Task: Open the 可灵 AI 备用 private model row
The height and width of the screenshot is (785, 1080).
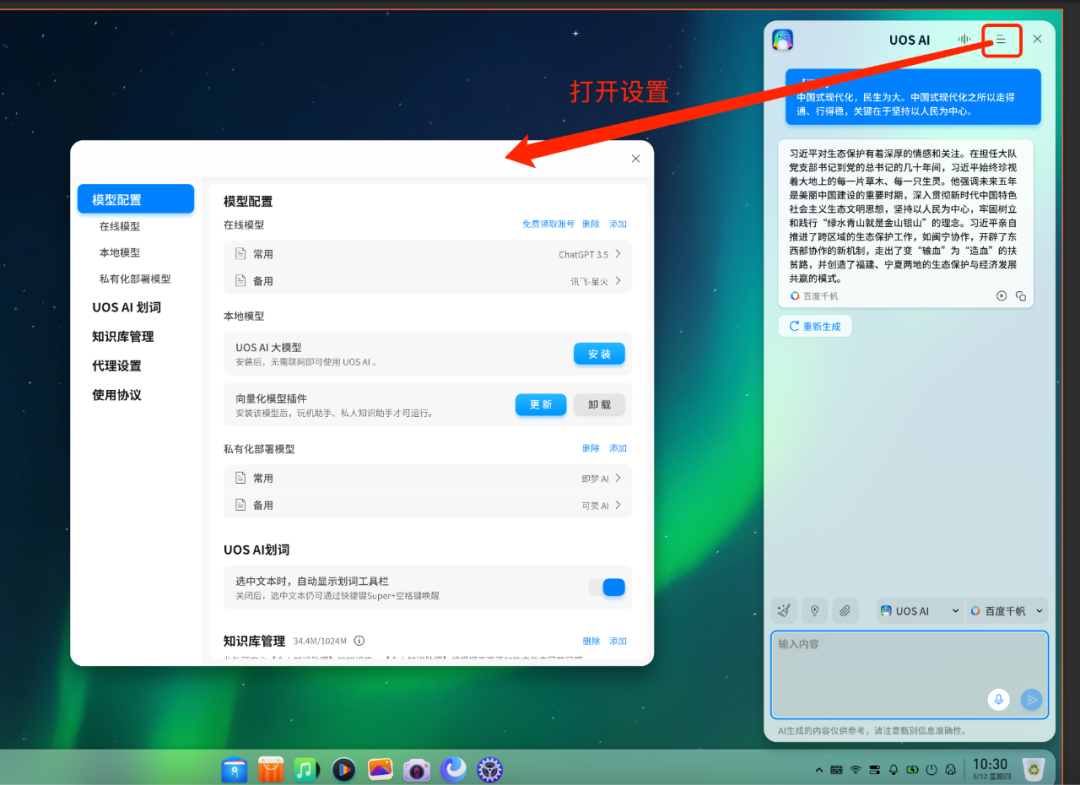Action: 428,505
